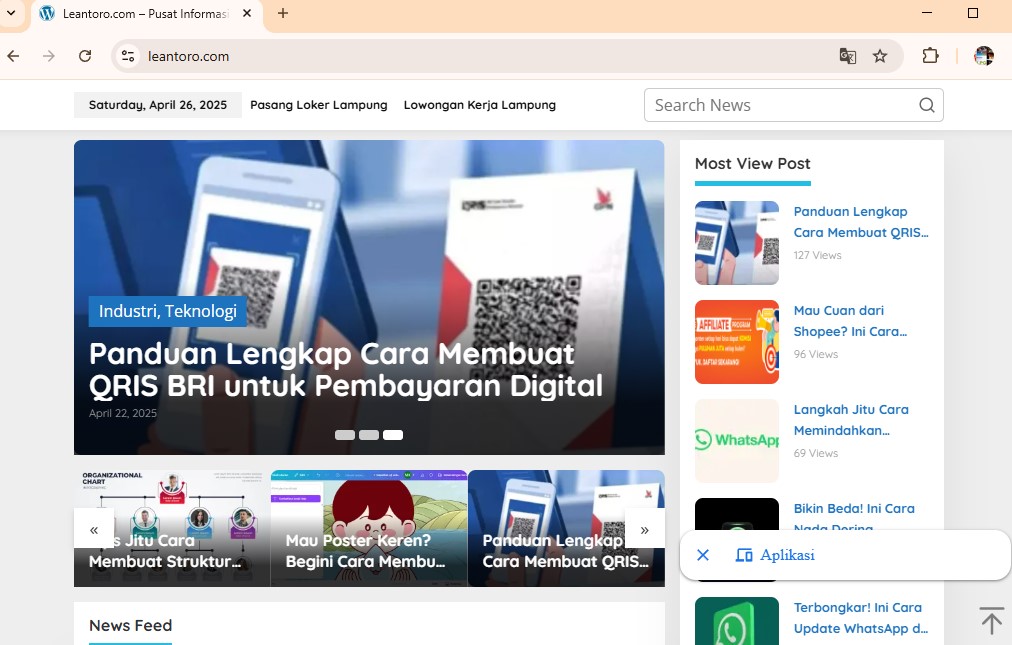Open the Extensions puzzle icon

point(930,56)
